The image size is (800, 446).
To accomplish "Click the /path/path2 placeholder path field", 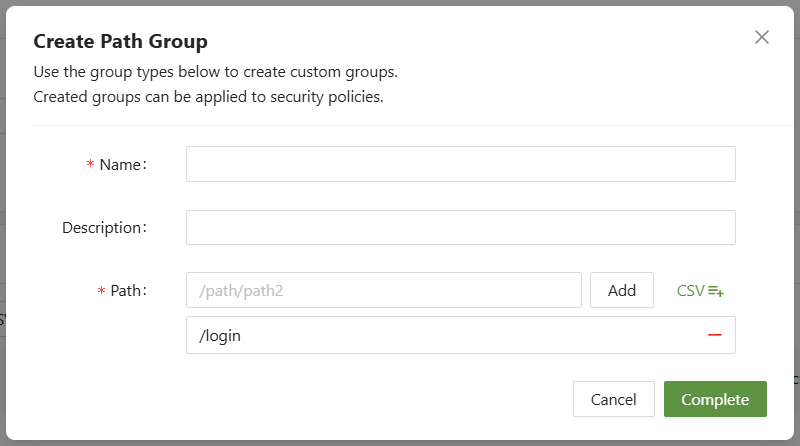I will pyautogui.click(x=383, y=291).
